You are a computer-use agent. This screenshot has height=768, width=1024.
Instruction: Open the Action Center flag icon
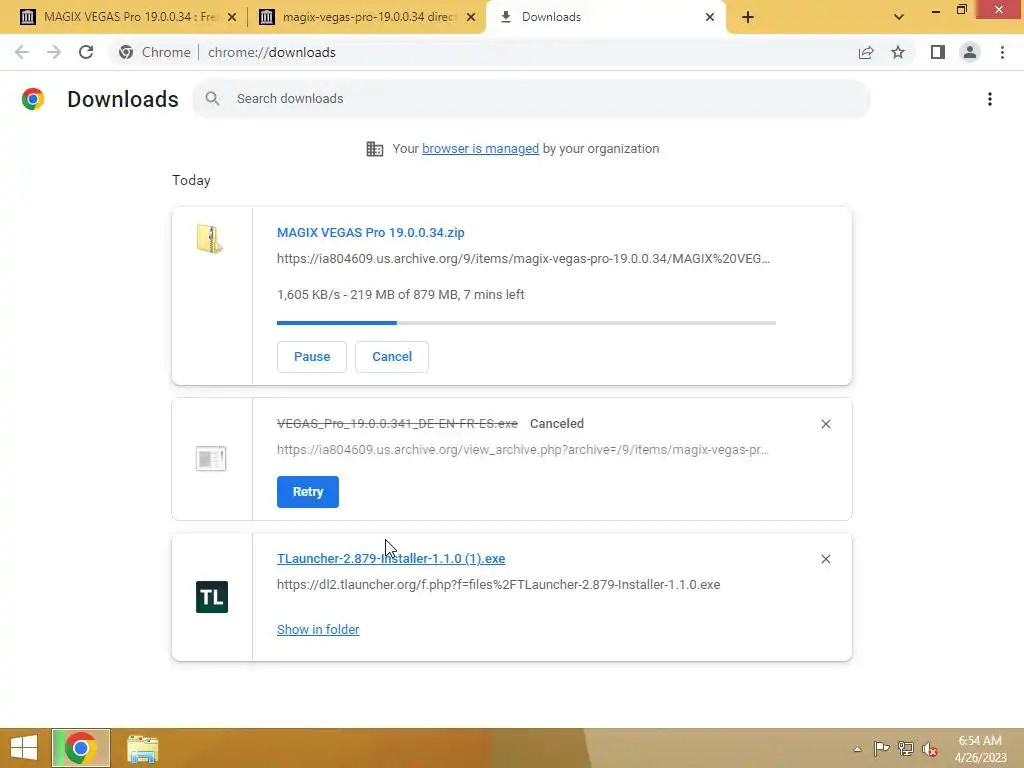[x=882, y=748]
